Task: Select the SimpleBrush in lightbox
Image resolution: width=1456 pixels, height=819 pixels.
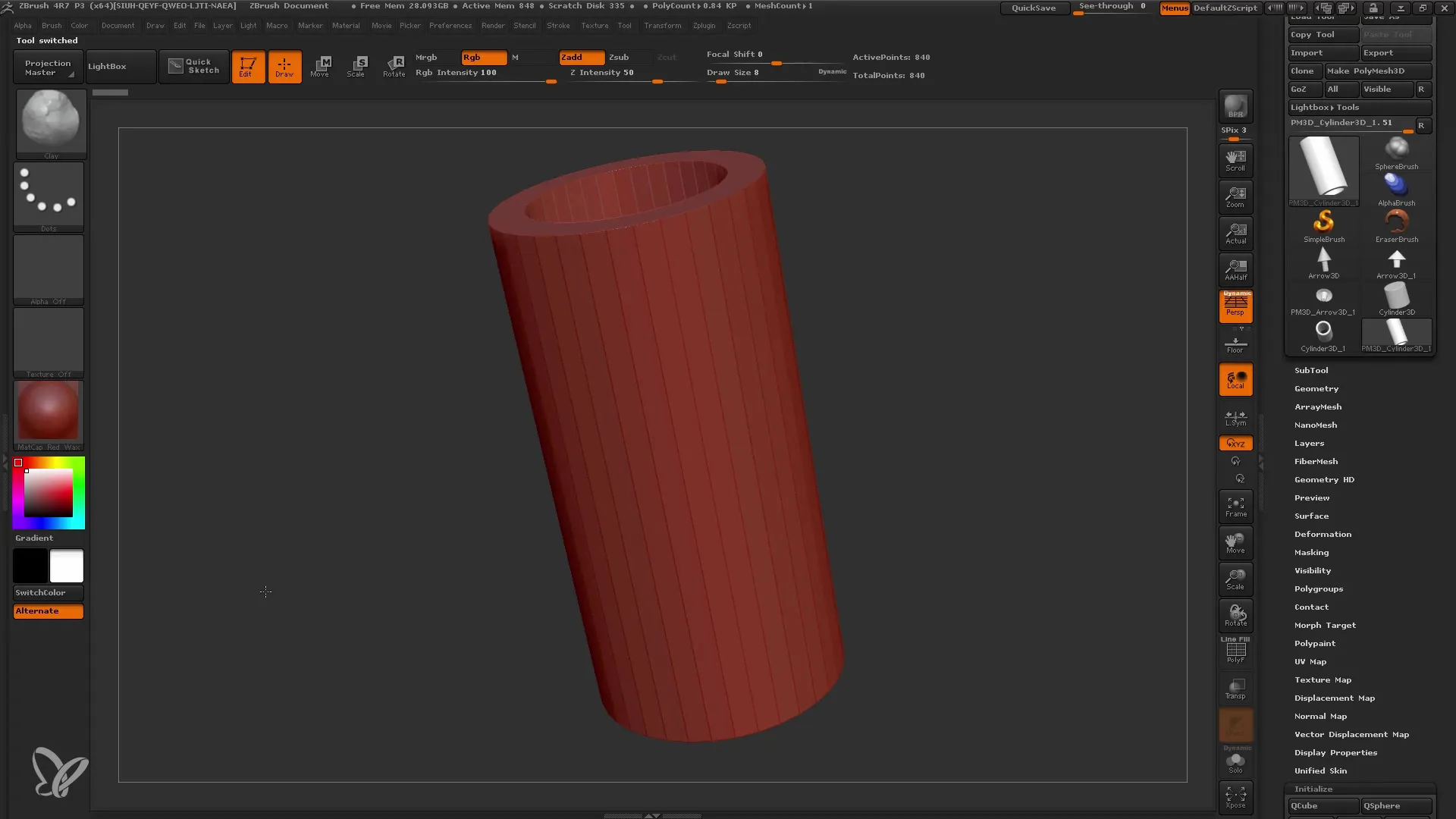Action: [x=1323, y=222]
